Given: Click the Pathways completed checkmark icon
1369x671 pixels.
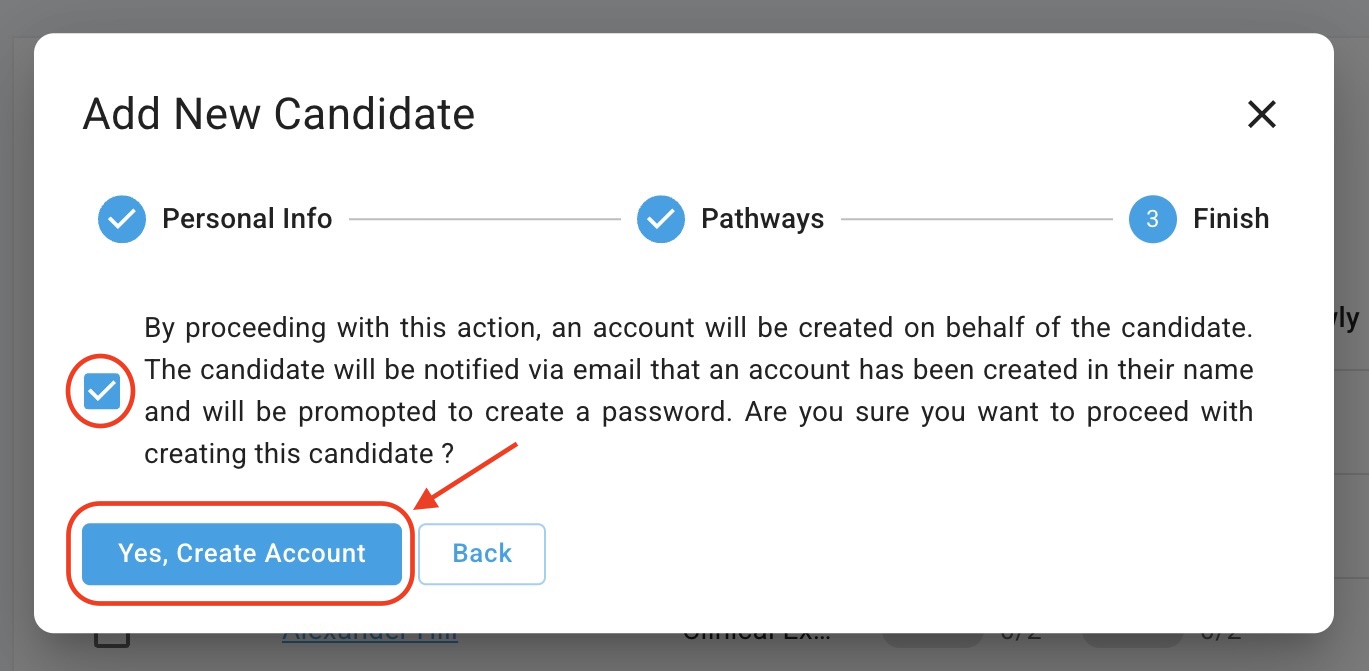Looking at the screenshot, I should [x=661, y=219].
